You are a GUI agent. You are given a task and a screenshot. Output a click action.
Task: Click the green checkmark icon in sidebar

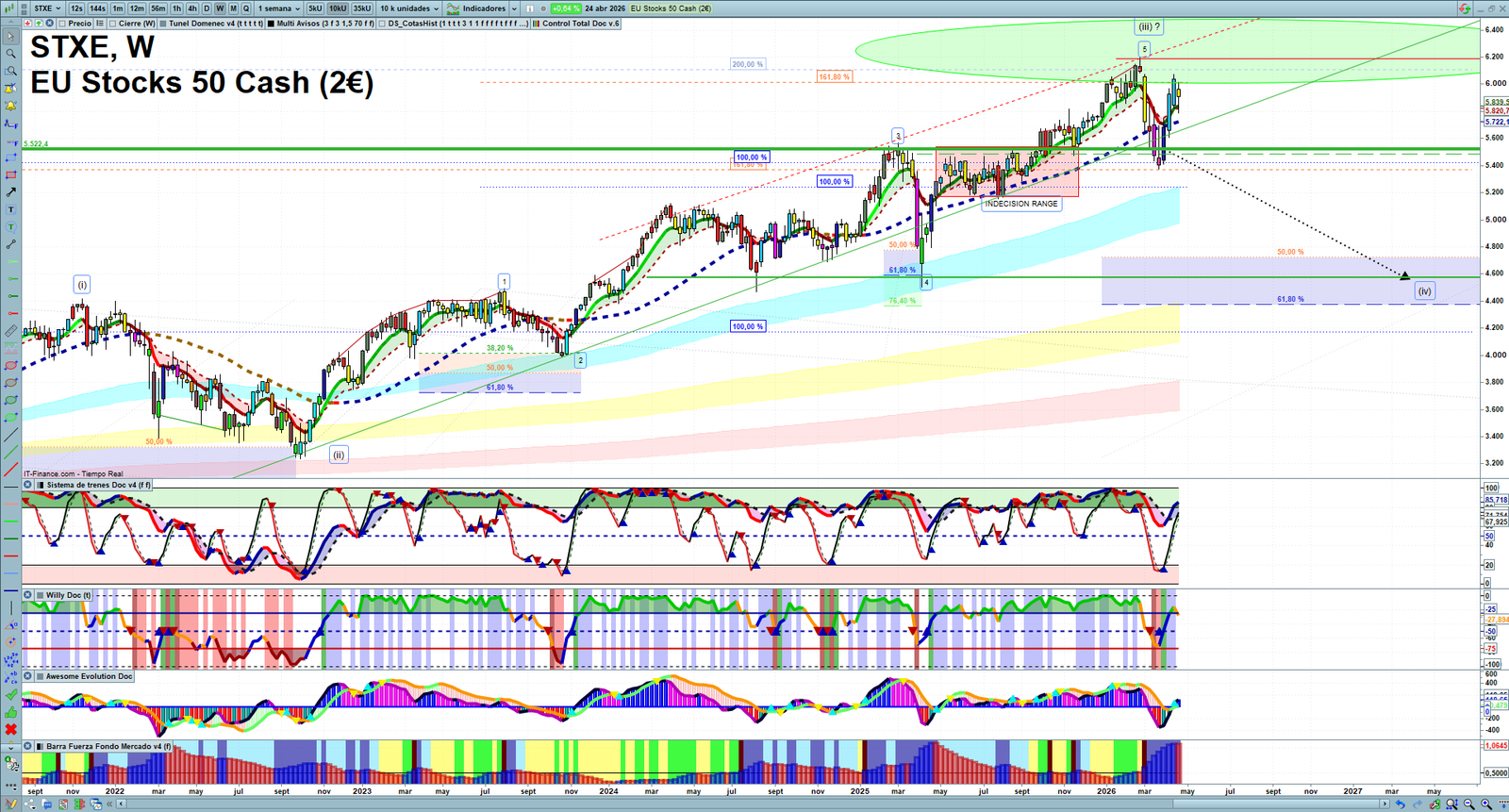pos(10,695)
